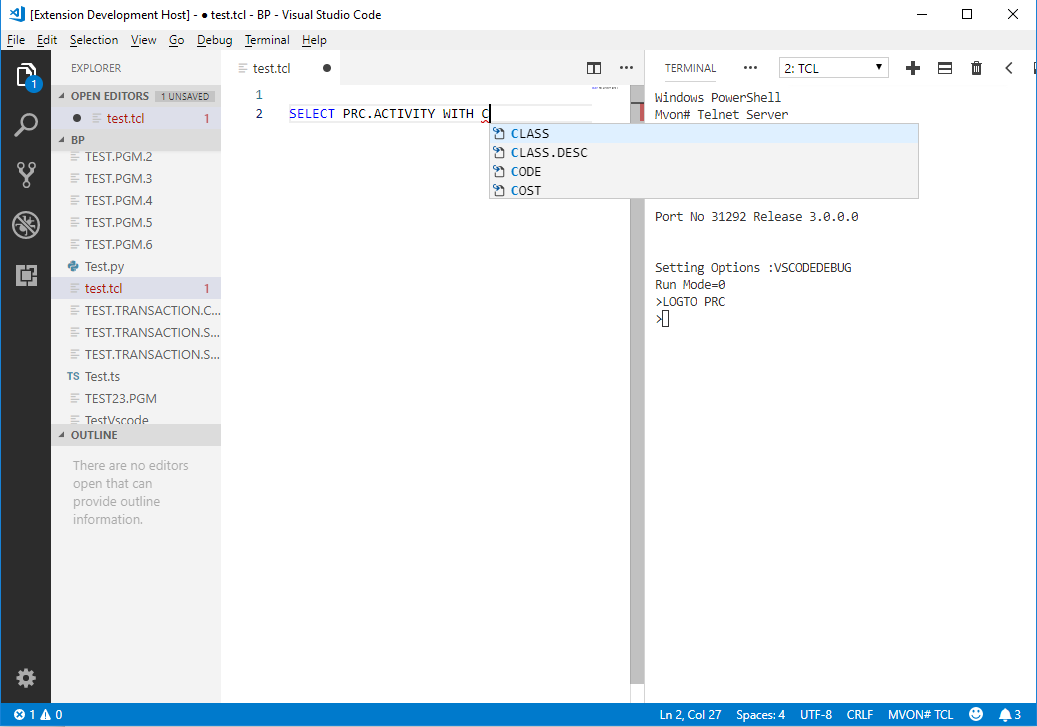Open TEST.PGM.2 file in explorer
The width and height of the screenshot is (1037, 727).
pos(136,157)
